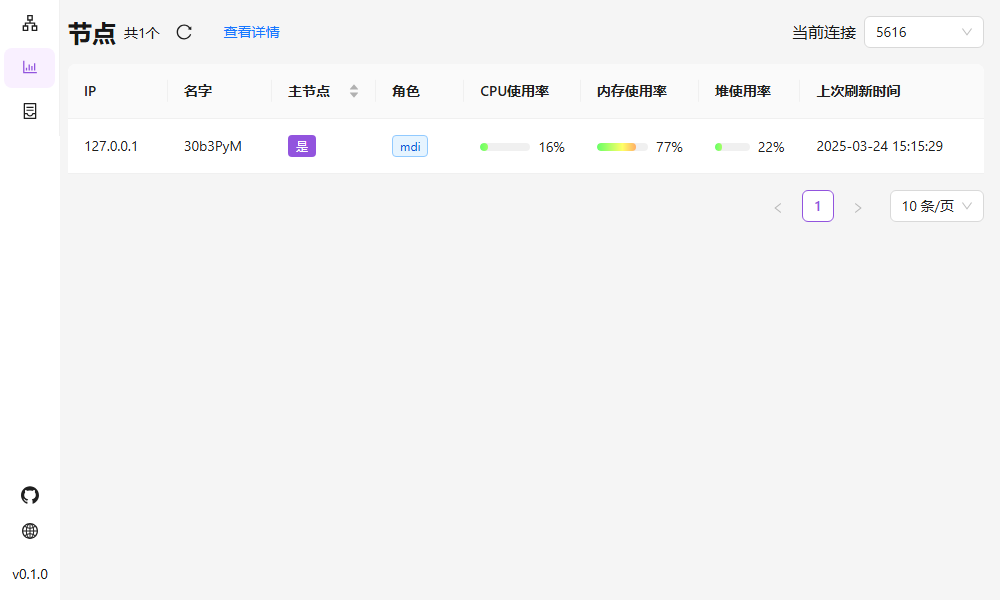The image size is (1000, 600).
Task: Click the mdi role tag
Action: click(x=409, y=146)
